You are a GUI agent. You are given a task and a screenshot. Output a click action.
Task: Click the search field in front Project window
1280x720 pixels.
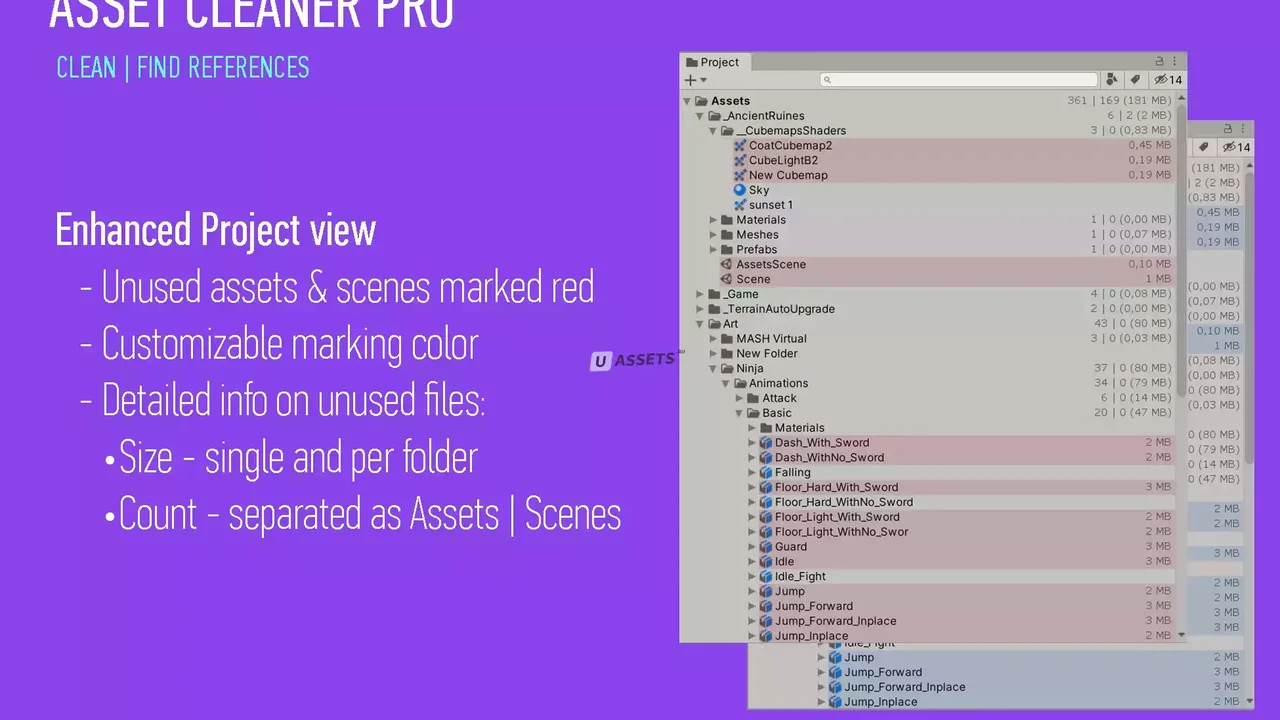click(959, 80)
